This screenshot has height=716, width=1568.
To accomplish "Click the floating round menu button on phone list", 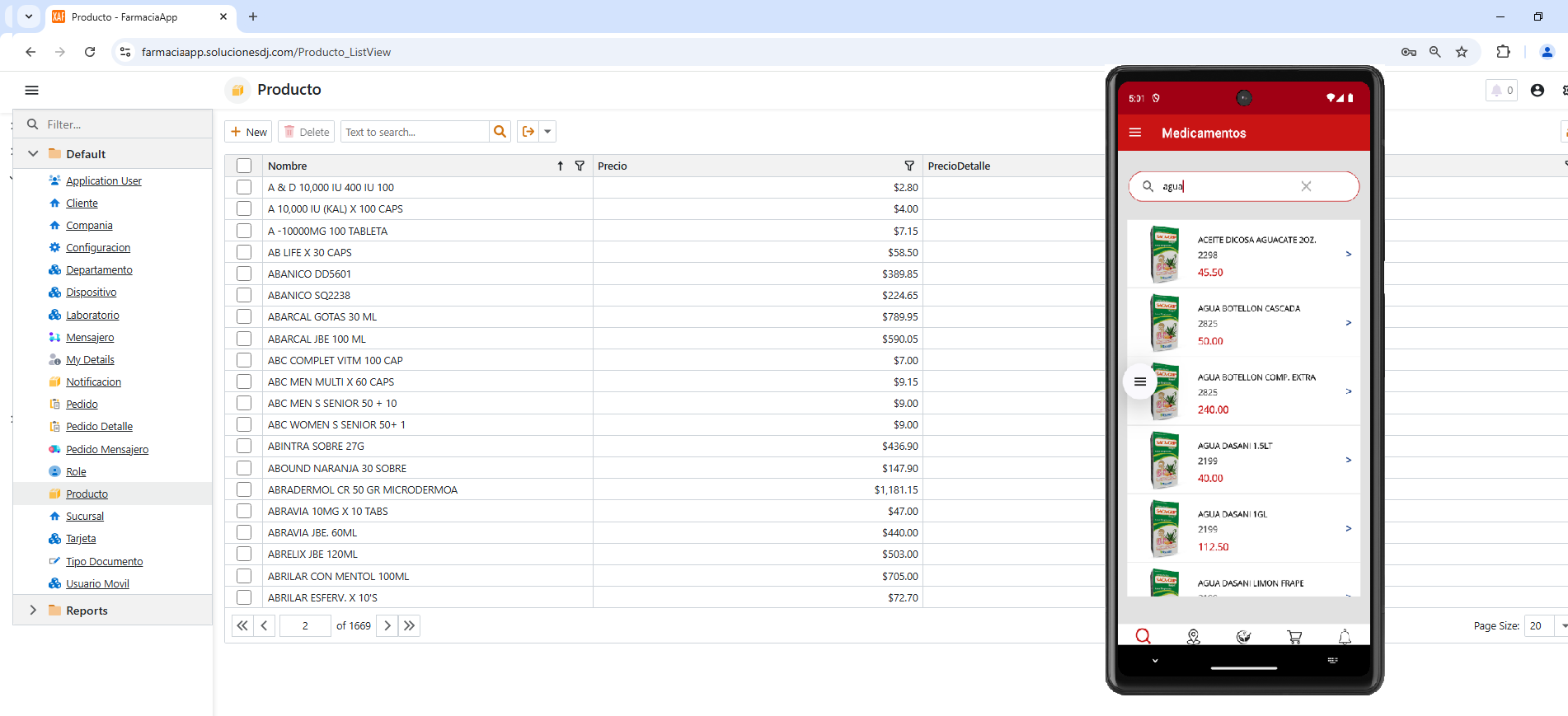I will [1140, 381].
